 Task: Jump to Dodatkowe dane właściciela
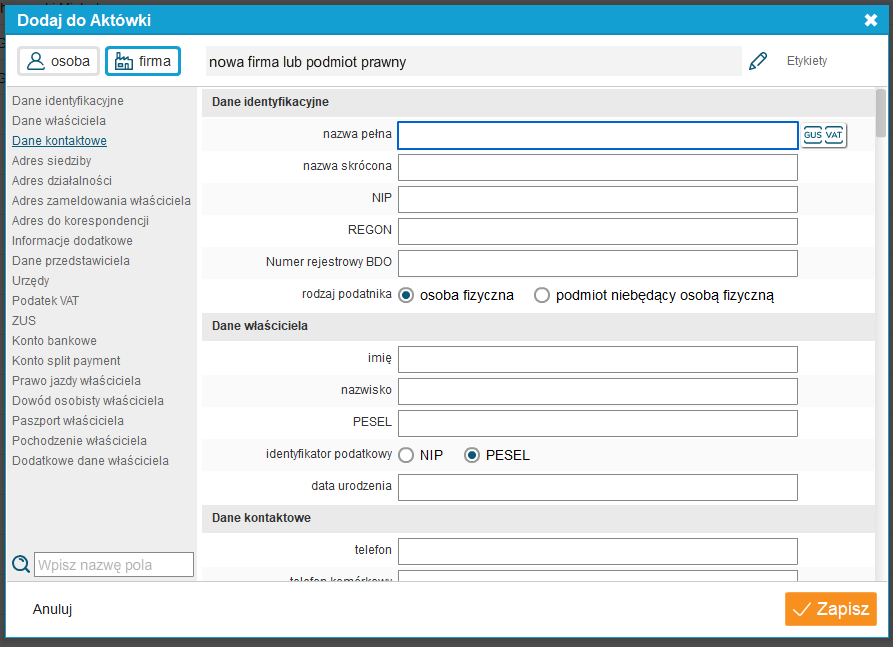point(91,460)
